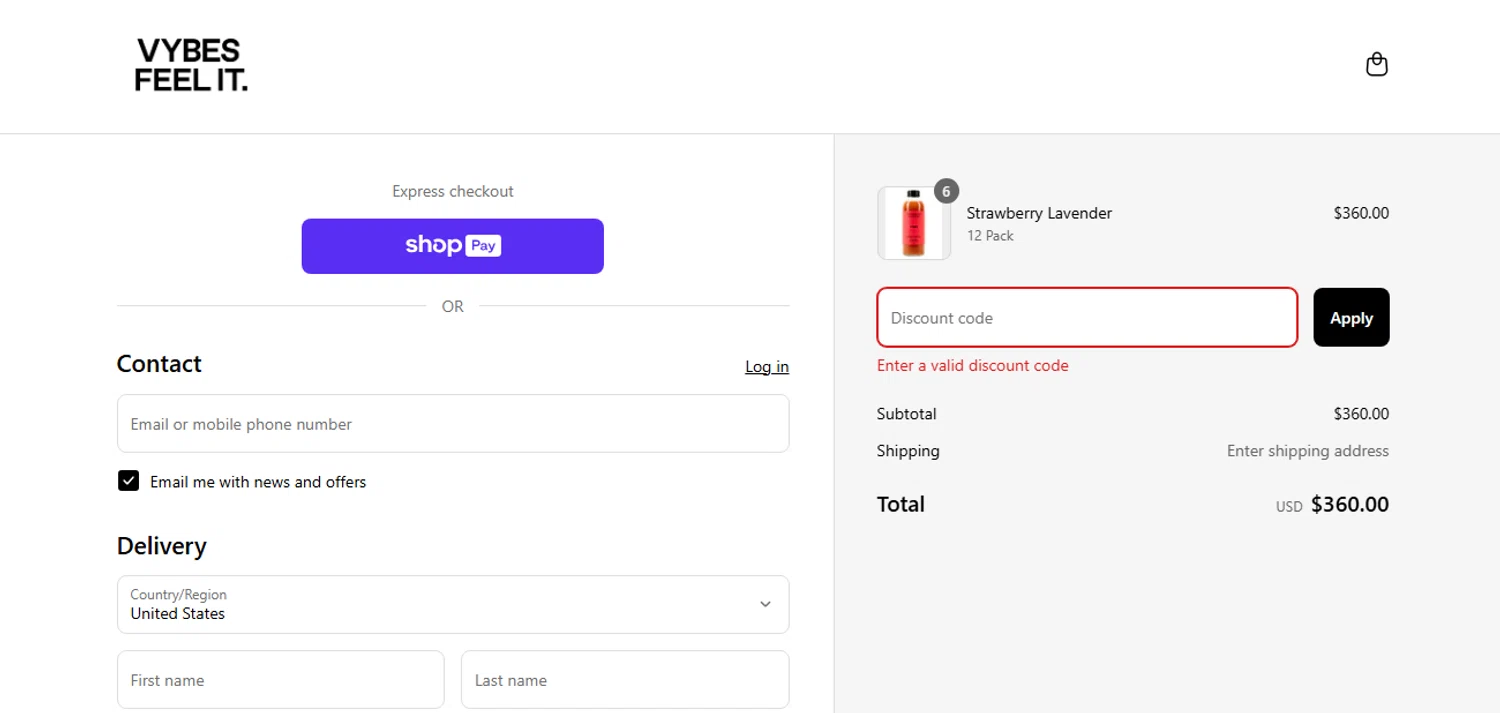
Task: Click the USD $360.00 total amount
Action: 1332,505
